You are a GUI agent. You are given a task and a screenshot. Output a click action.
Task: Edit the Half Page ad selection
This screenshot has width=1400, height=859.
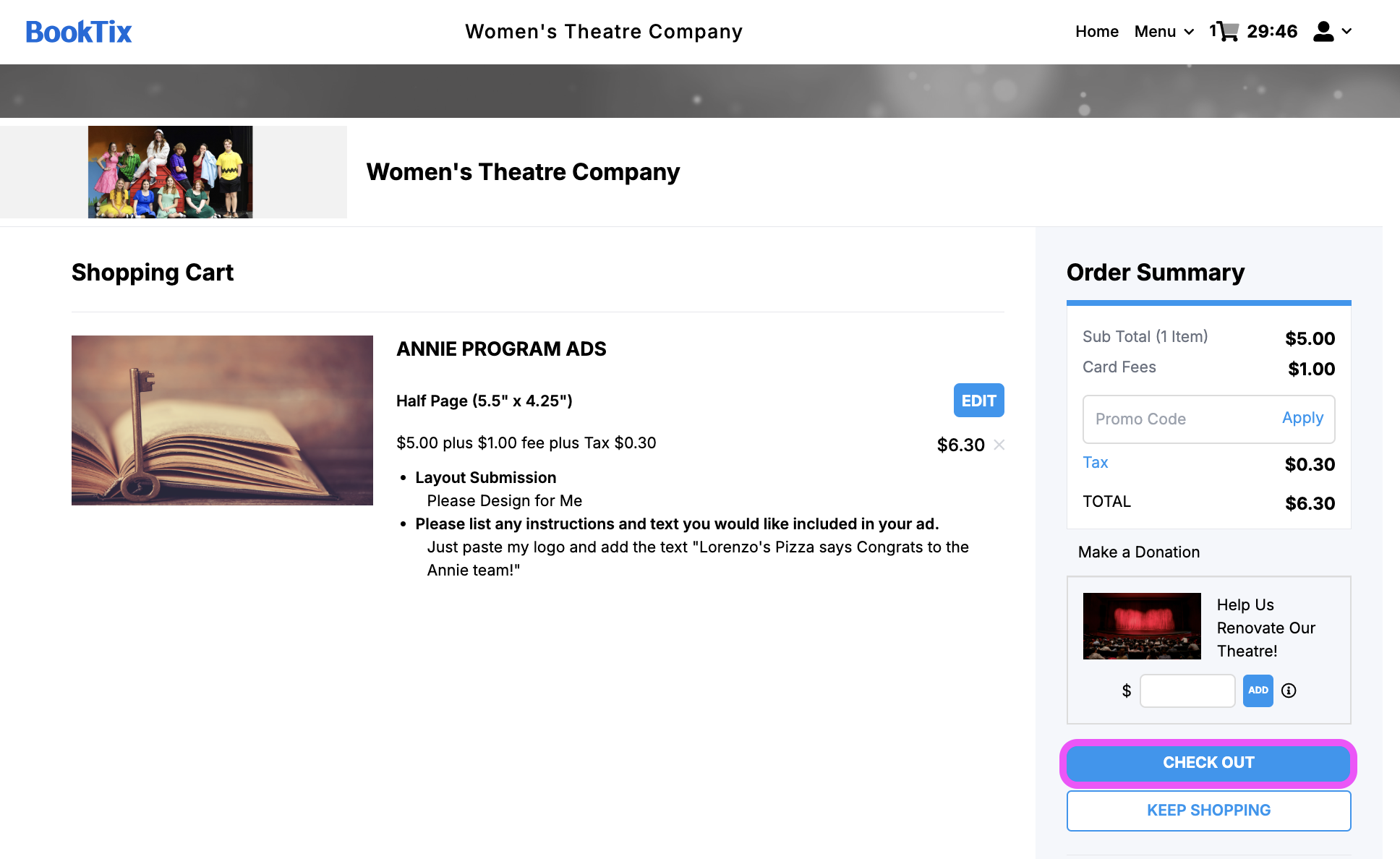click(x=978, y=401)
